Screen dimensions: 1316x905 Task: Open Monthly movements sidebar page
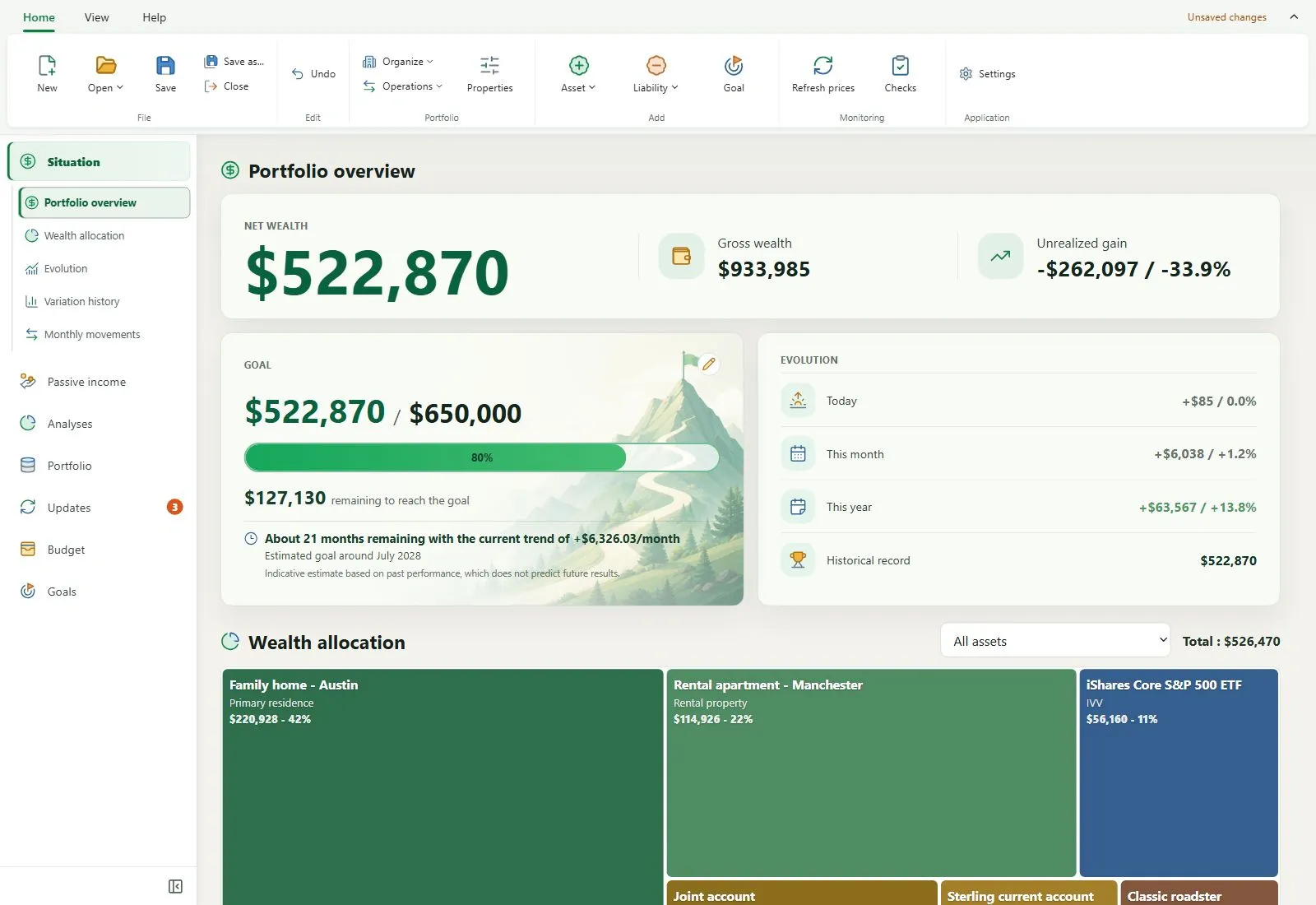(104, 334)
